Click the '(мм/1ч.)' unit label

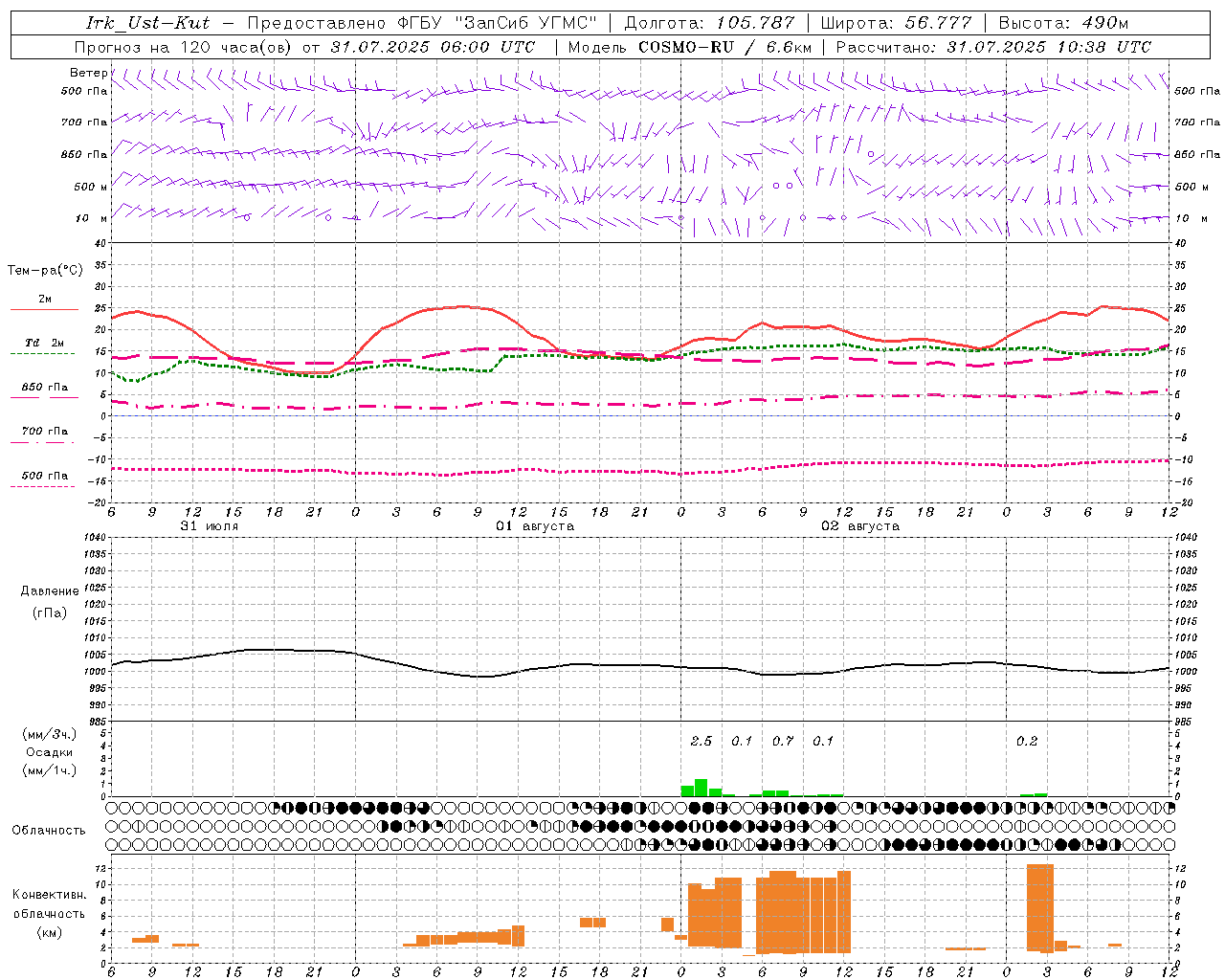tap(49, 770)
